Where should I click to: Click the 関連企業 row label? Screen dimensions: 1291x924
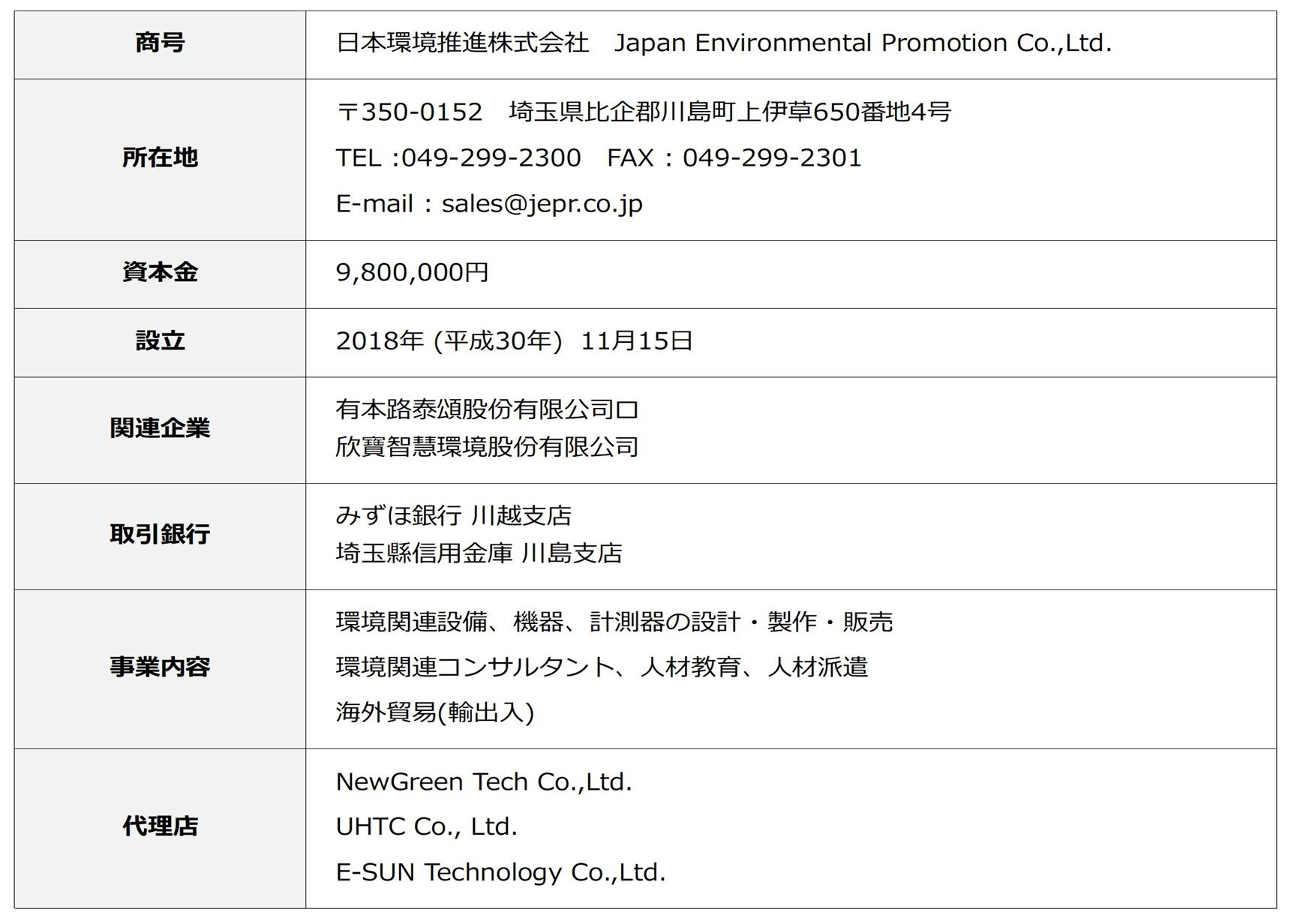160,428
